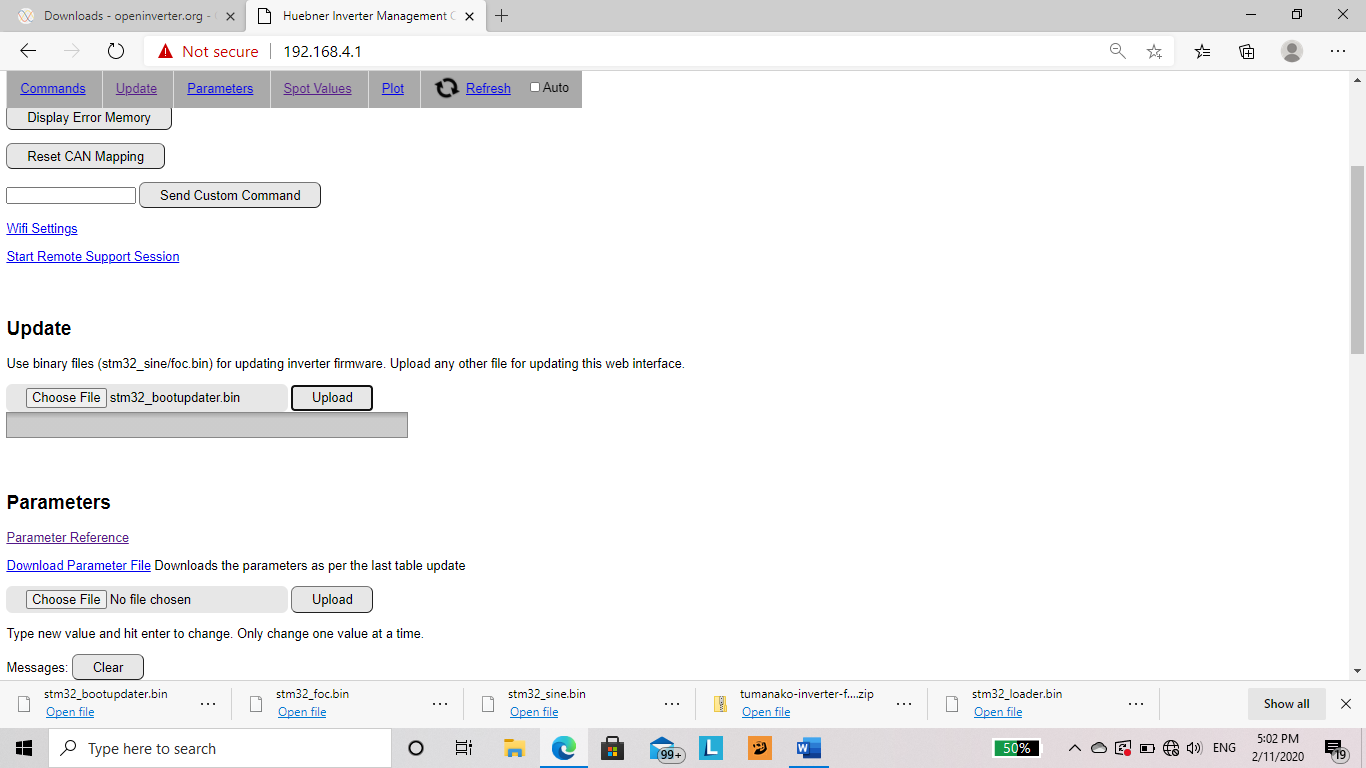Go to Spot Values in the navigation bar
This screenshot has height=768, width=1366.
click(318, 88)
